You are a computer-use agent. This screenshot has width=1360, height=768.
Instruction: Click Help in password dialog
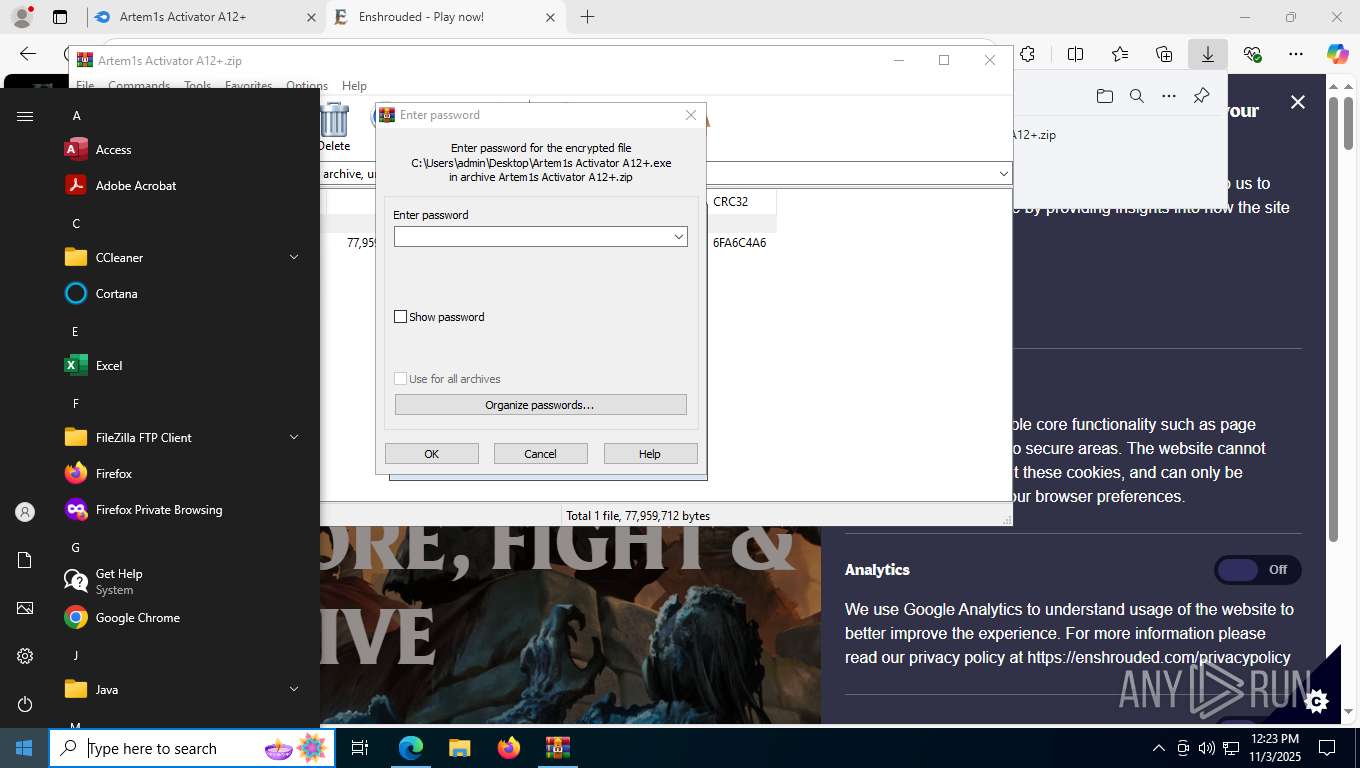(x=650, y=454)
